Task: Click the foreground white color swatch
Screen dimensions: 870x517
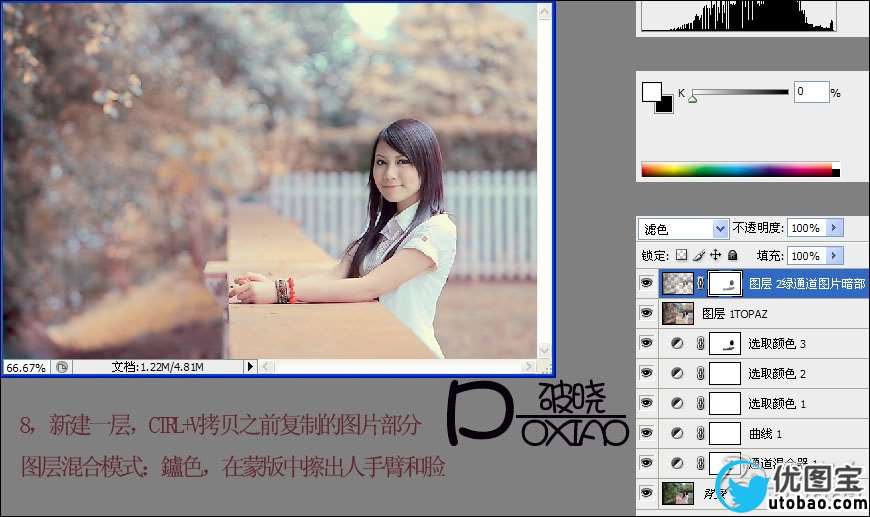Action: click(x=650, y=90)
